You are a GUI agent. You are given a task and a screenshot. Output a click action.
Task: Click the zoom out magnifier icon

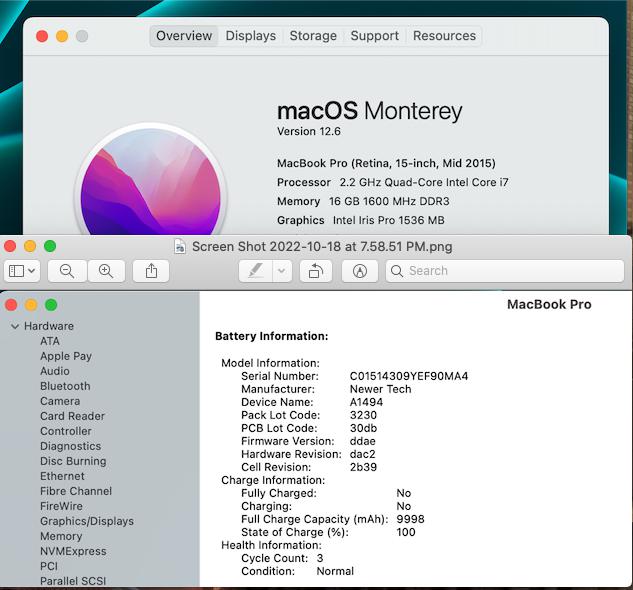pos(67,271)
